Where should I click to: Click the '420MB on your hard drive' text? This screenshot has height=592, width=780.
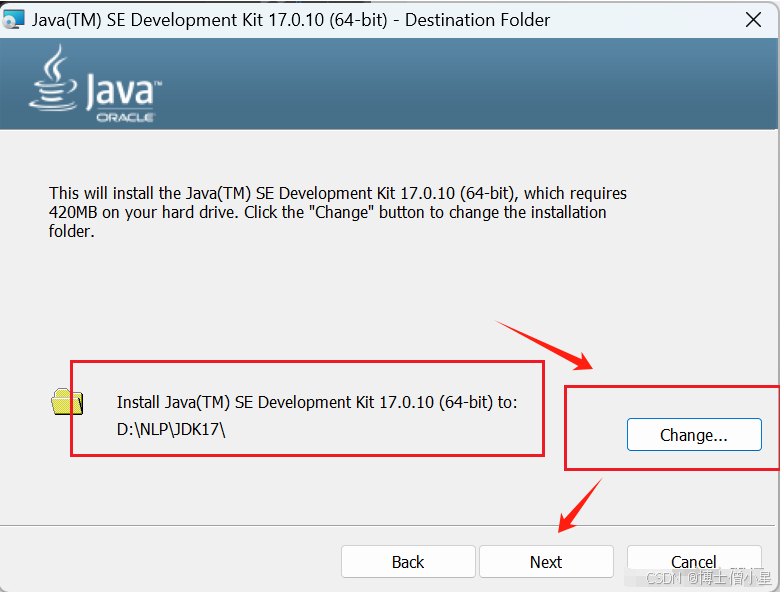coord(143,212)
